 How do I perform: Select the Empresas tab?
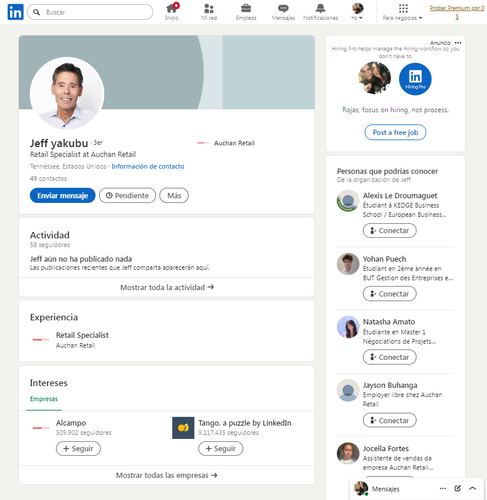click(x=44, y=399)
